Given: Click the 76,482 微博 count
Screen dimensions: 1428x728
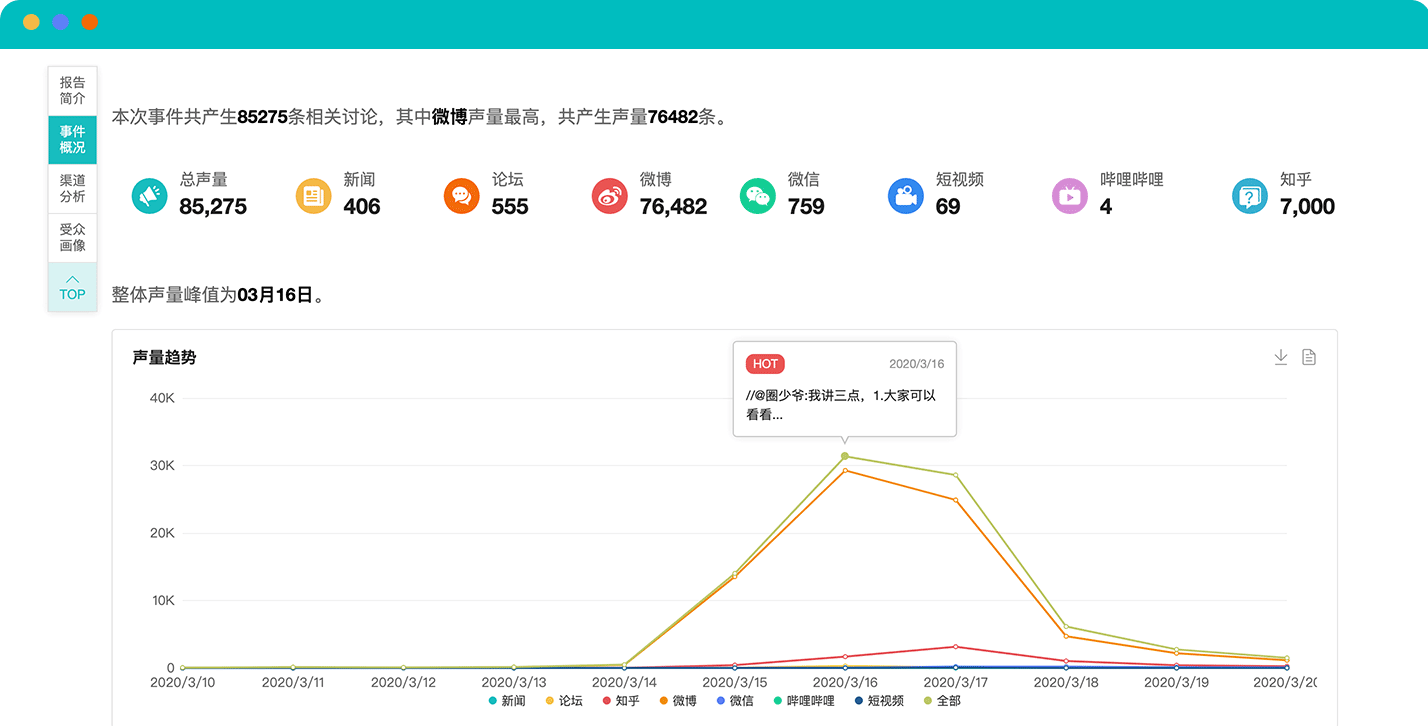Looking at the screenshot, I should (673, 206).
